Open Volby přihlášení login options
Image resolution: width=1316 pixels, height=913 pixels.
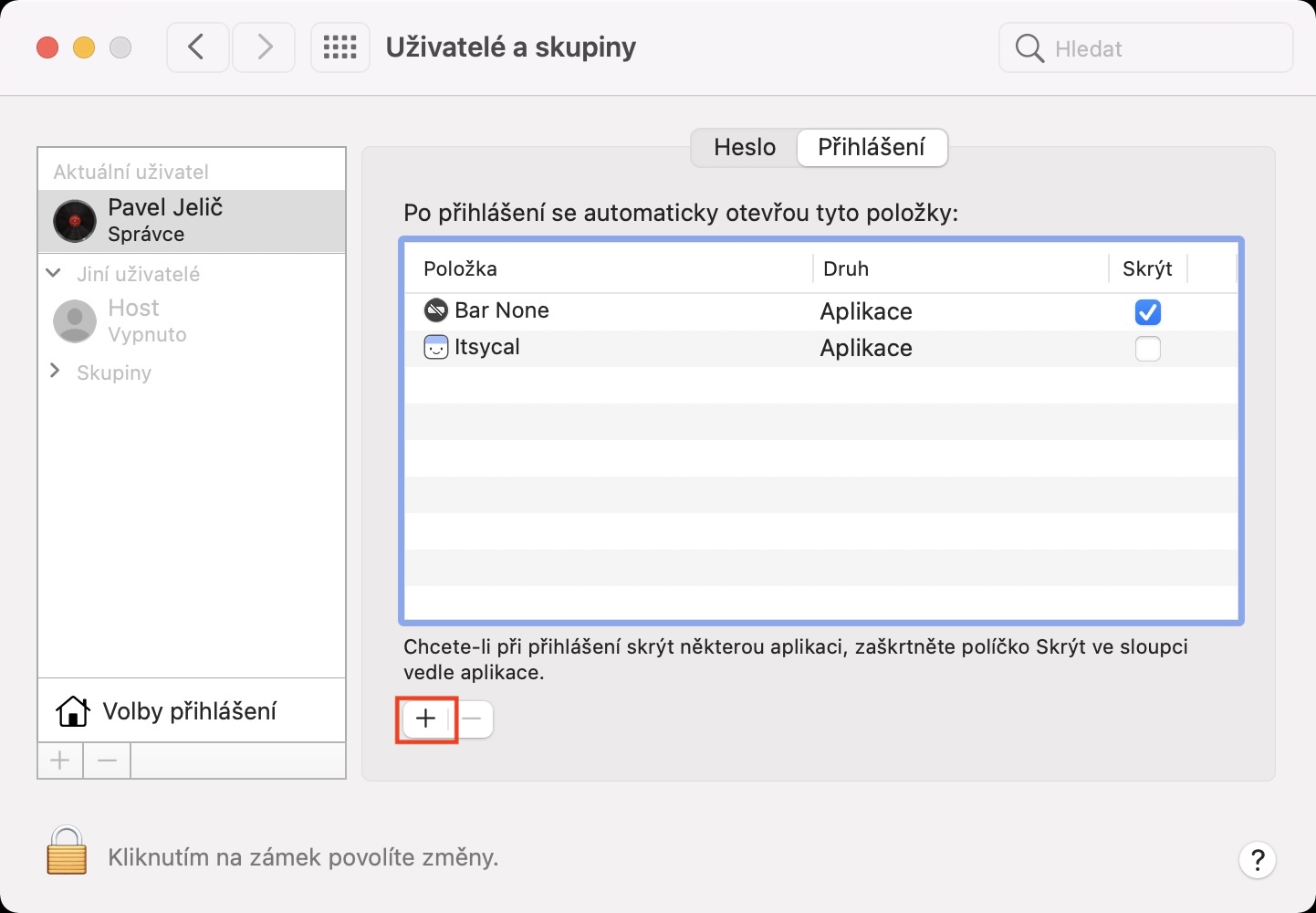coord(190,711)
